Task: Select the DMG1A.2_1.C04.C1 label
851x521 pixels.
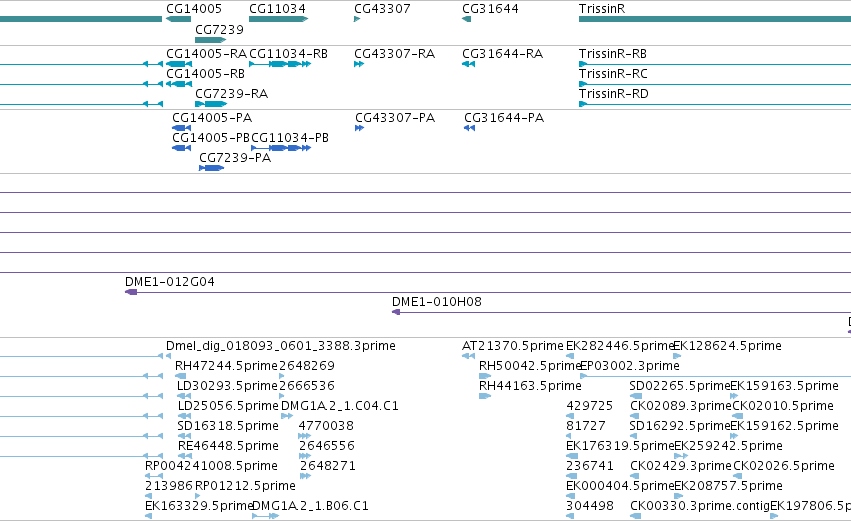Action: coord(340,406)
